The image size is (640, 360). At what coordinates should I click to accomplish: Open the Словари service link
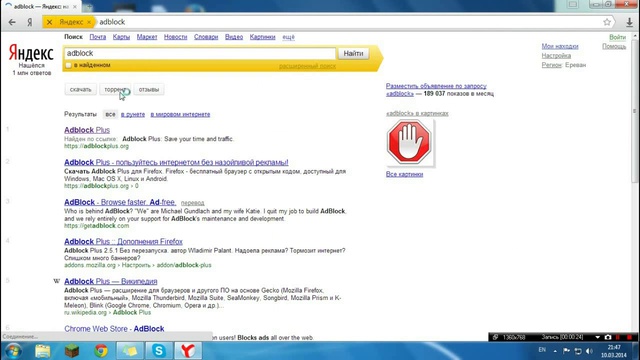(x=206, y=37)
